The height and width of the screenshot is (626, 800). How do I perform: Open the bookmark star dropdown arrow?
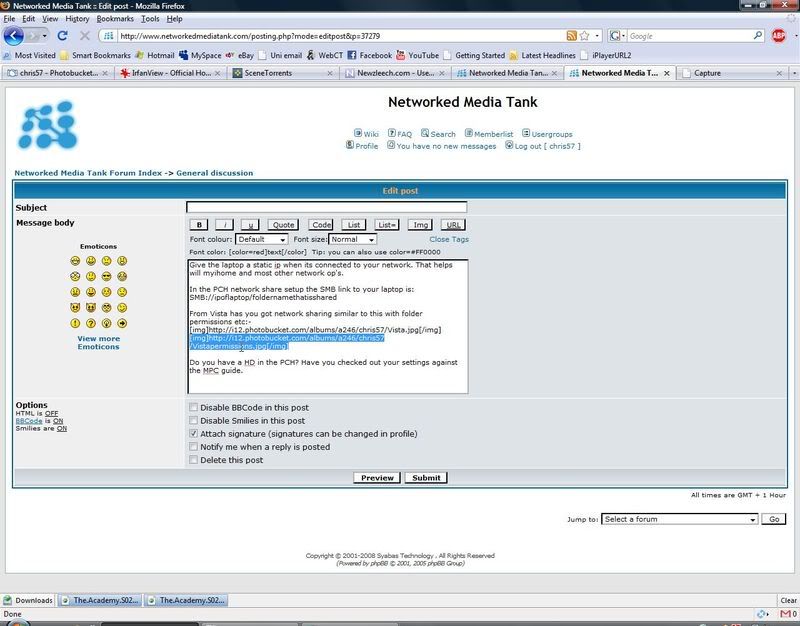pos(597,36)
